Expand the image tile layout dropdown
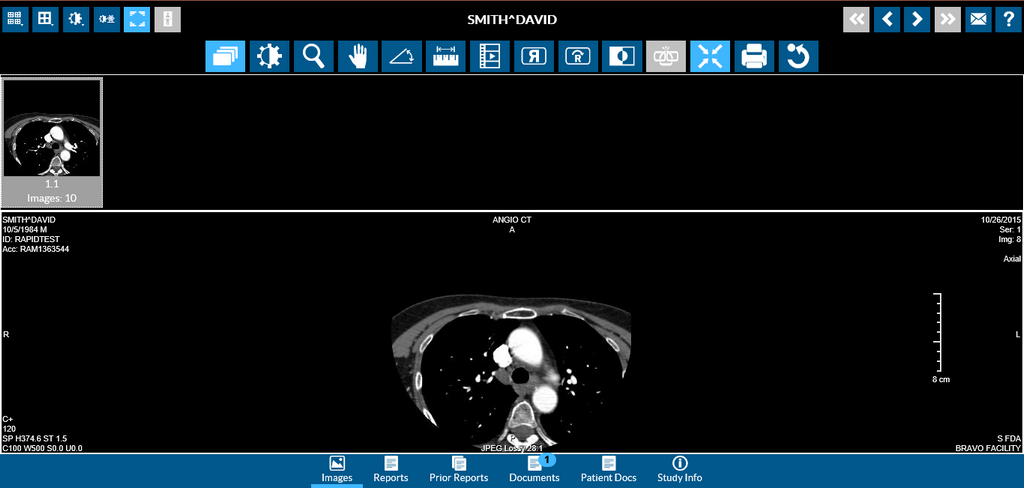 pos(45,19)
